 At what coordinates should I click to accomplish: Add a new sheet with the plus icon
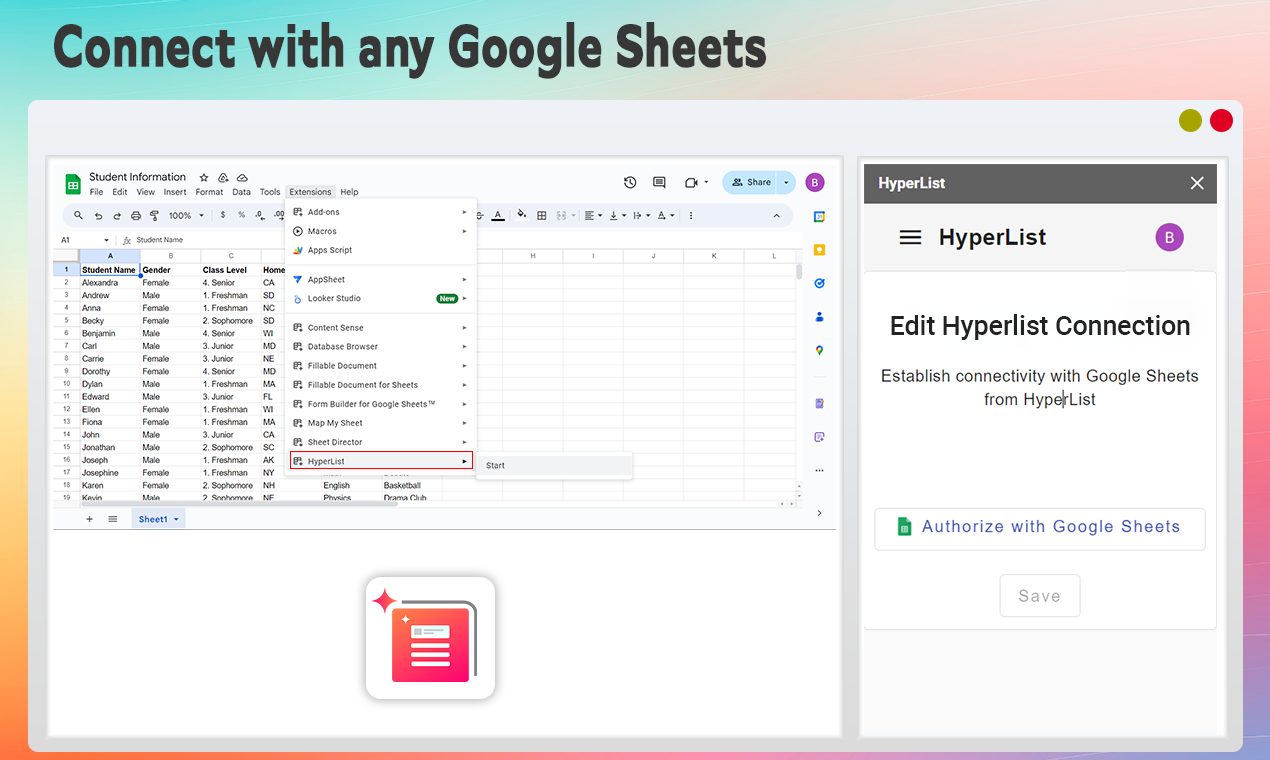click(89, 519)
